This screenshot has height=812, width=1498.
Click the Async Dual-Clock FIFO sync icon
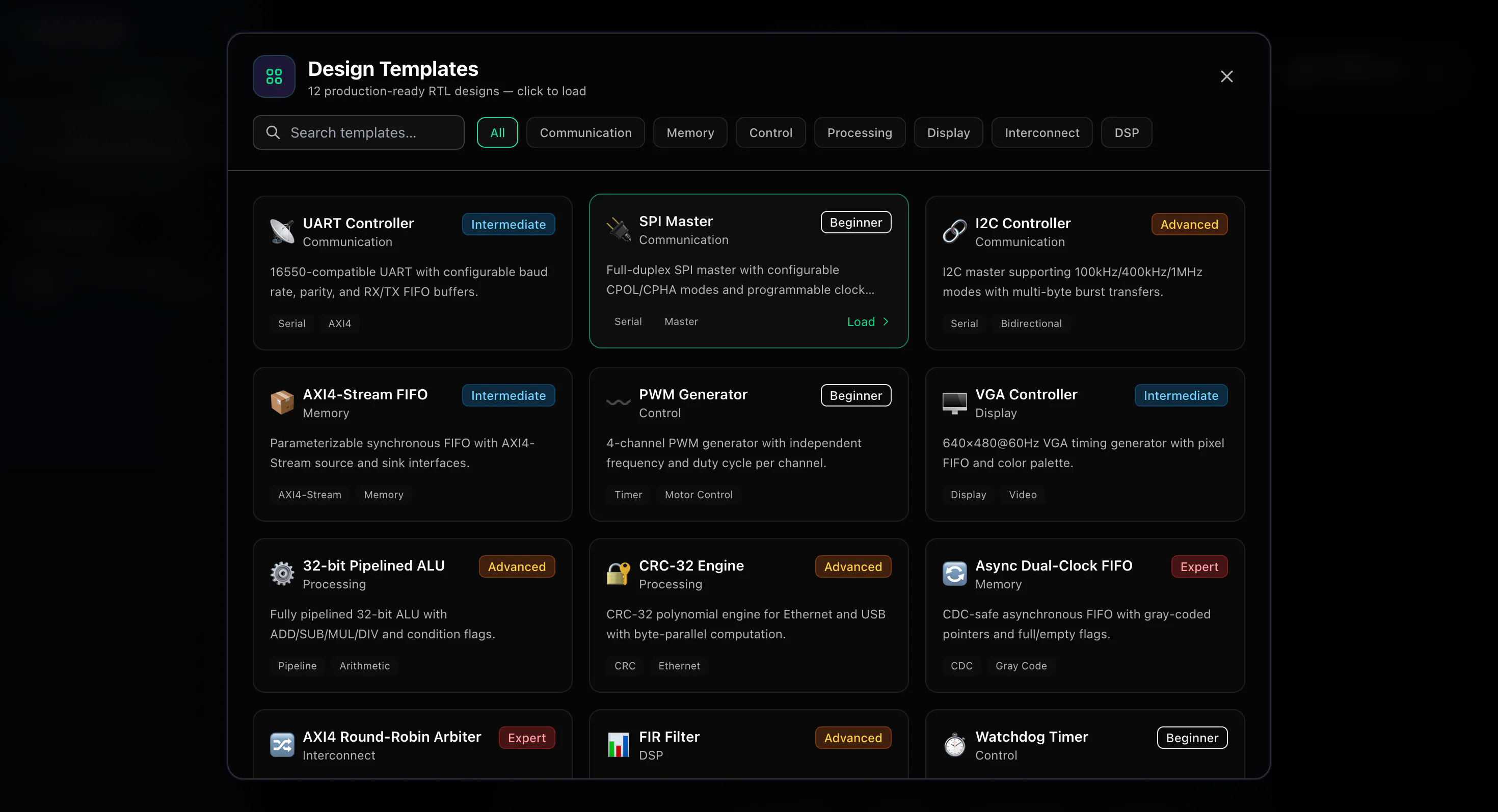click(954, 574)
